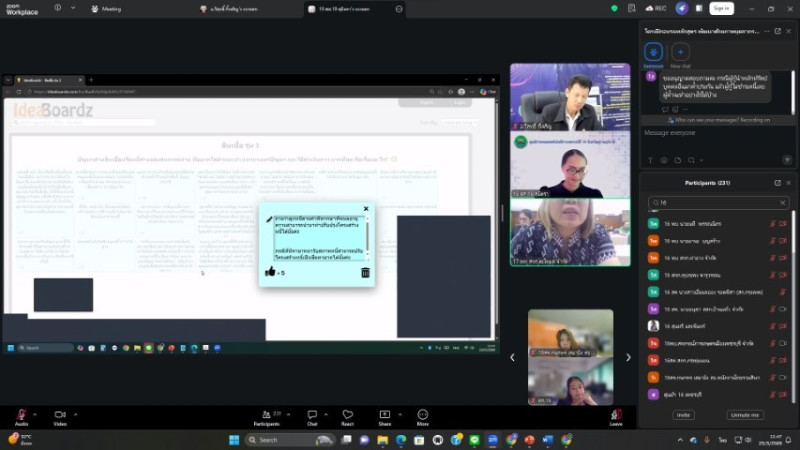
Task: Toggle the camera with the Video button
Action: 59,415
